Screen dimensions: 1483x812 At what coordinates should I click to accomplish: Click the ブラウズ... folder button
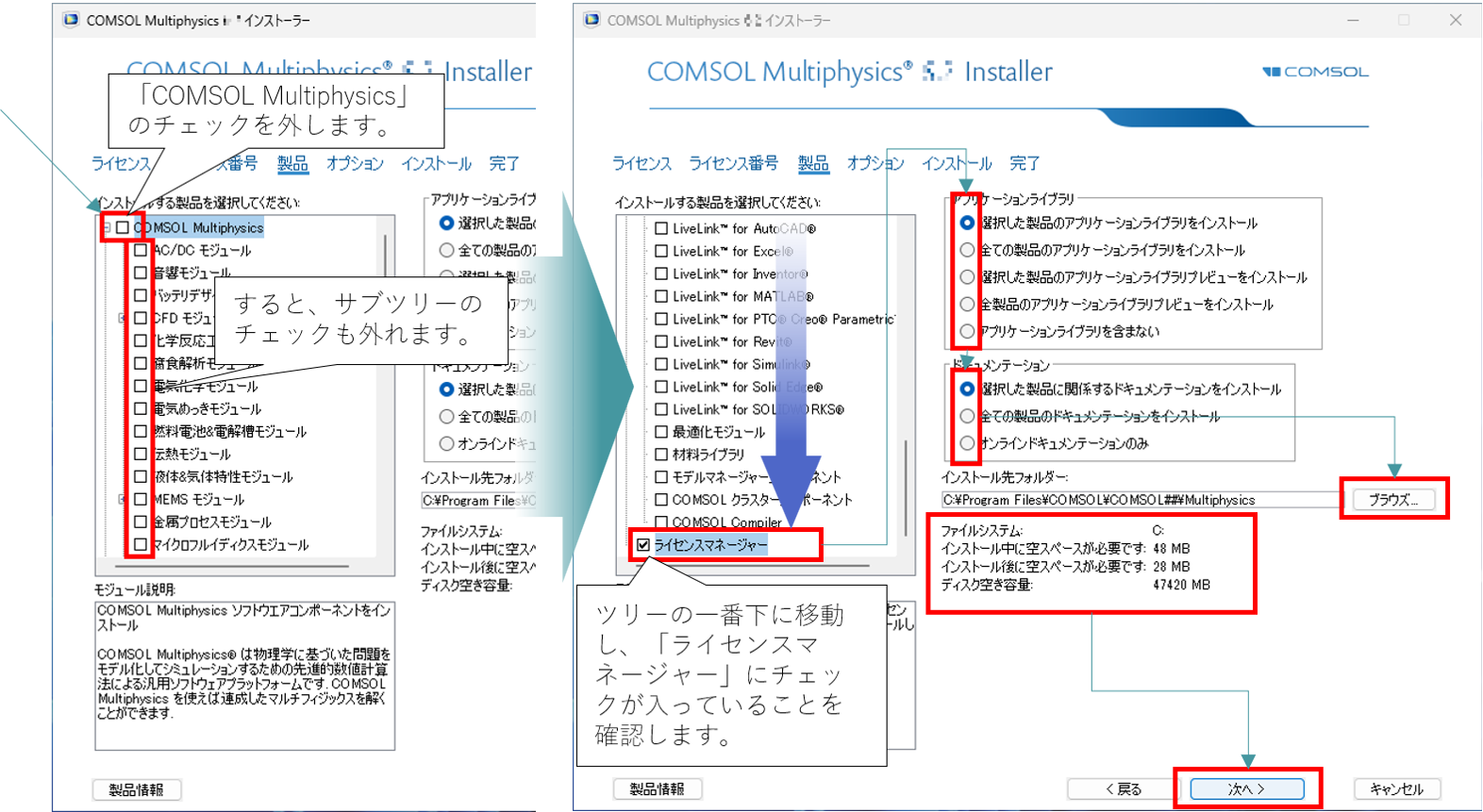pyautogui.click(x=1393, y=500)
